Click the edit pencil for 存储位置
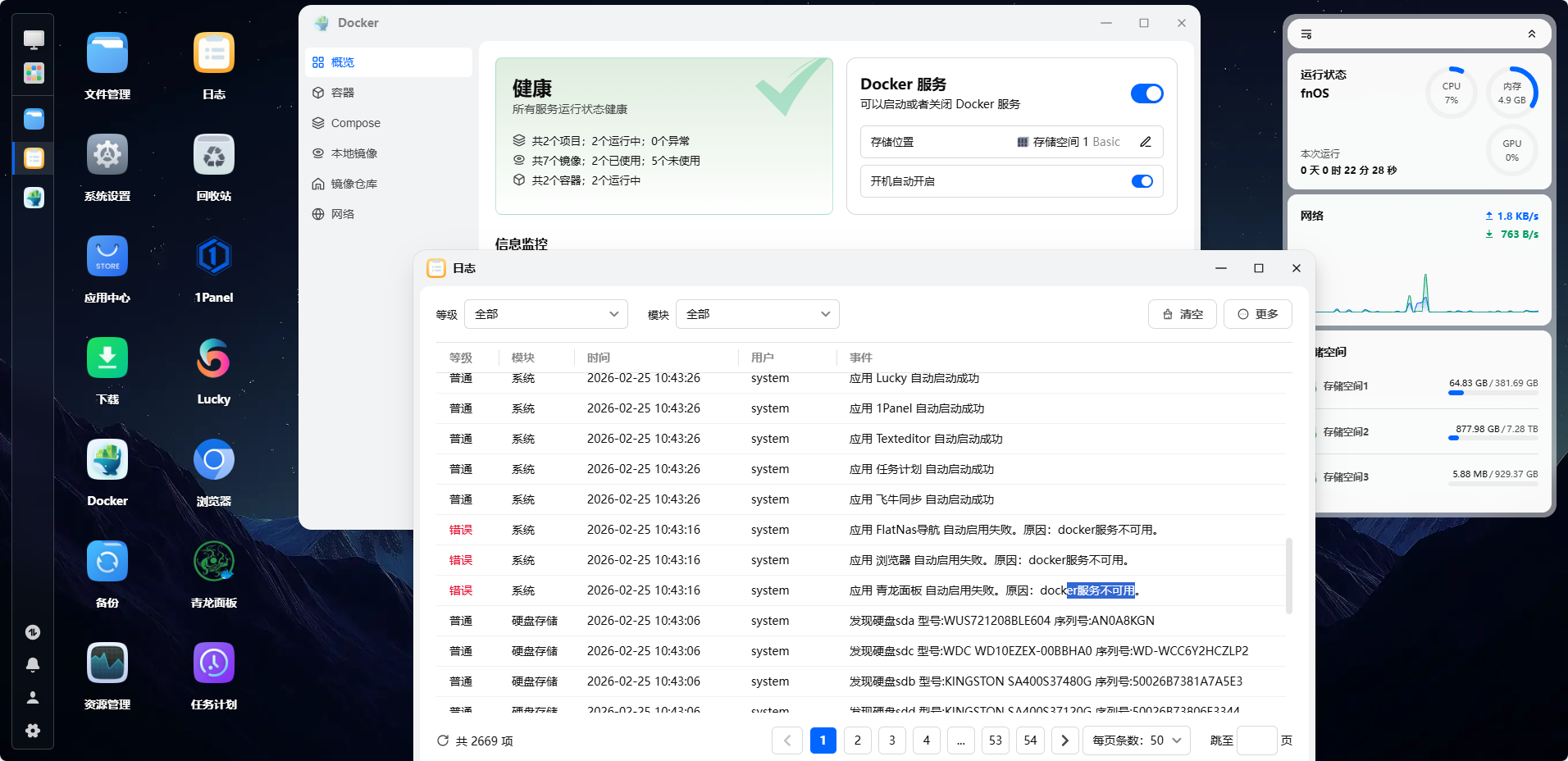Viewport: 1568px width, 761px height. (x=1145, y=142)
